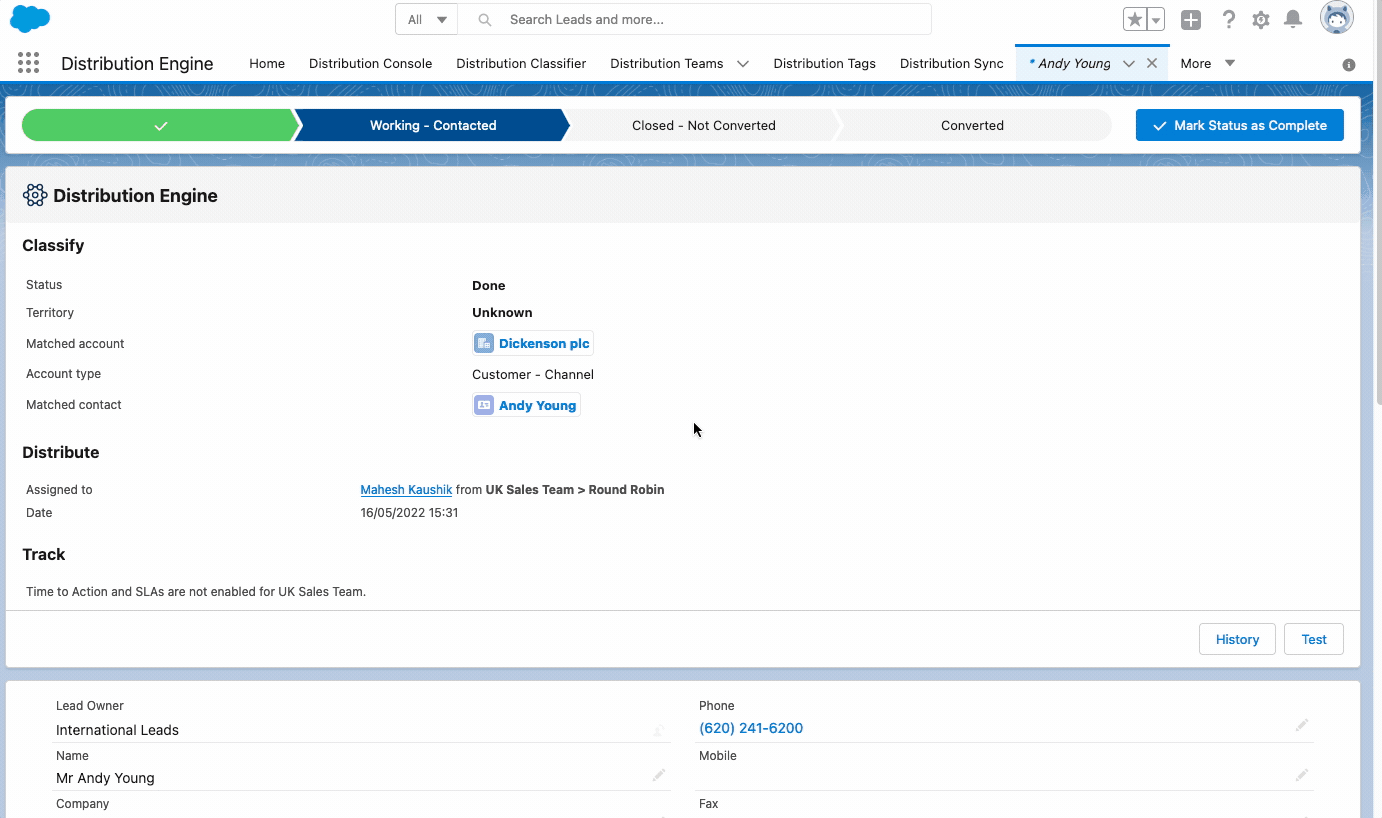Screen dimensions: 1382x818
Task: Open the user profile avatar
Action: [x=1337, y=18]
